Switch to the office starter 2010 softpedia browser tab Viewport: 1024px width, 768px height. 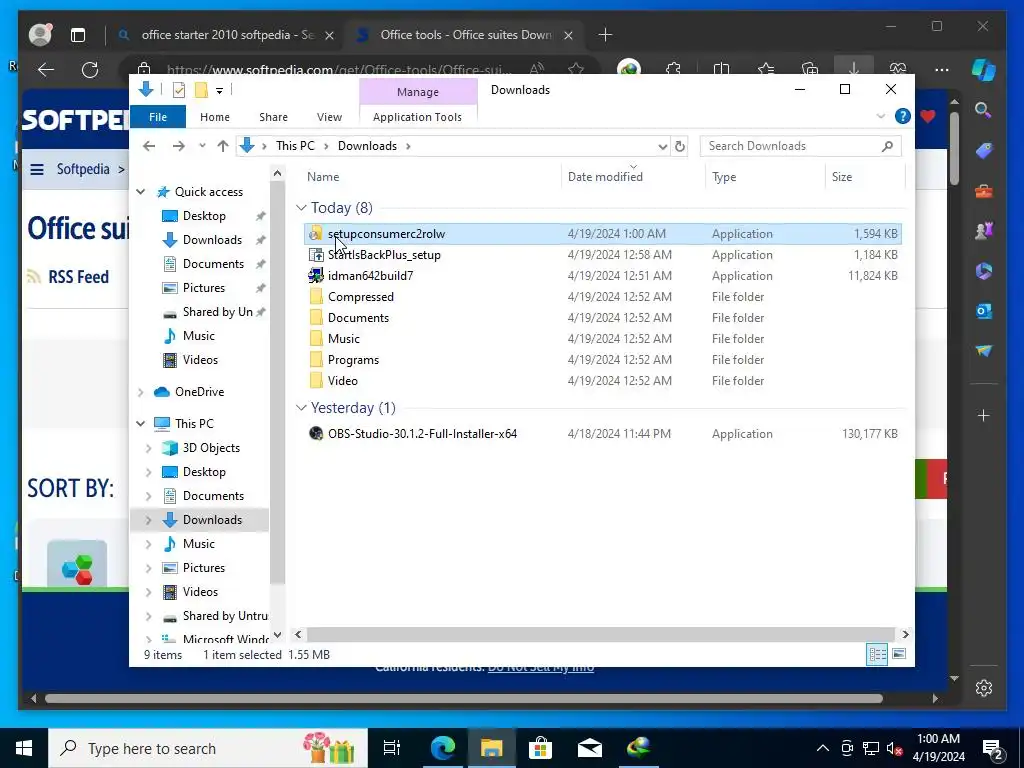click(x=228, y=35)
